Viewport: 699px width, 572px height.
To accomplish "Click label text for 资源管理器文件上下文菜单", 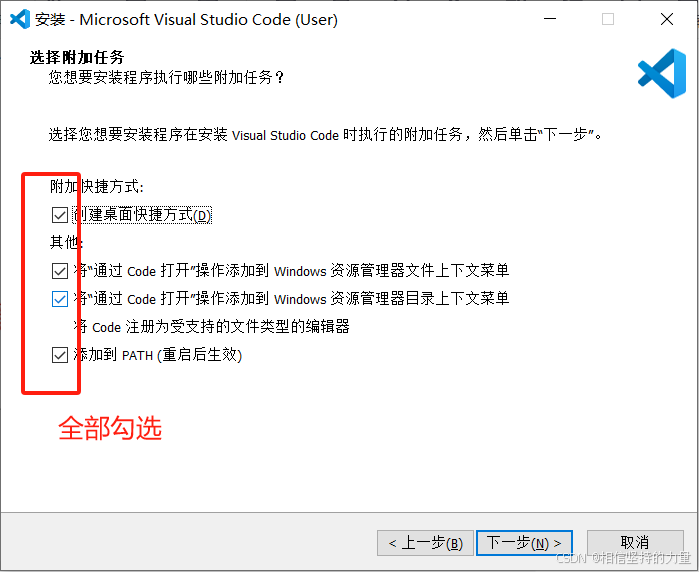I will (x=291, y=271).
